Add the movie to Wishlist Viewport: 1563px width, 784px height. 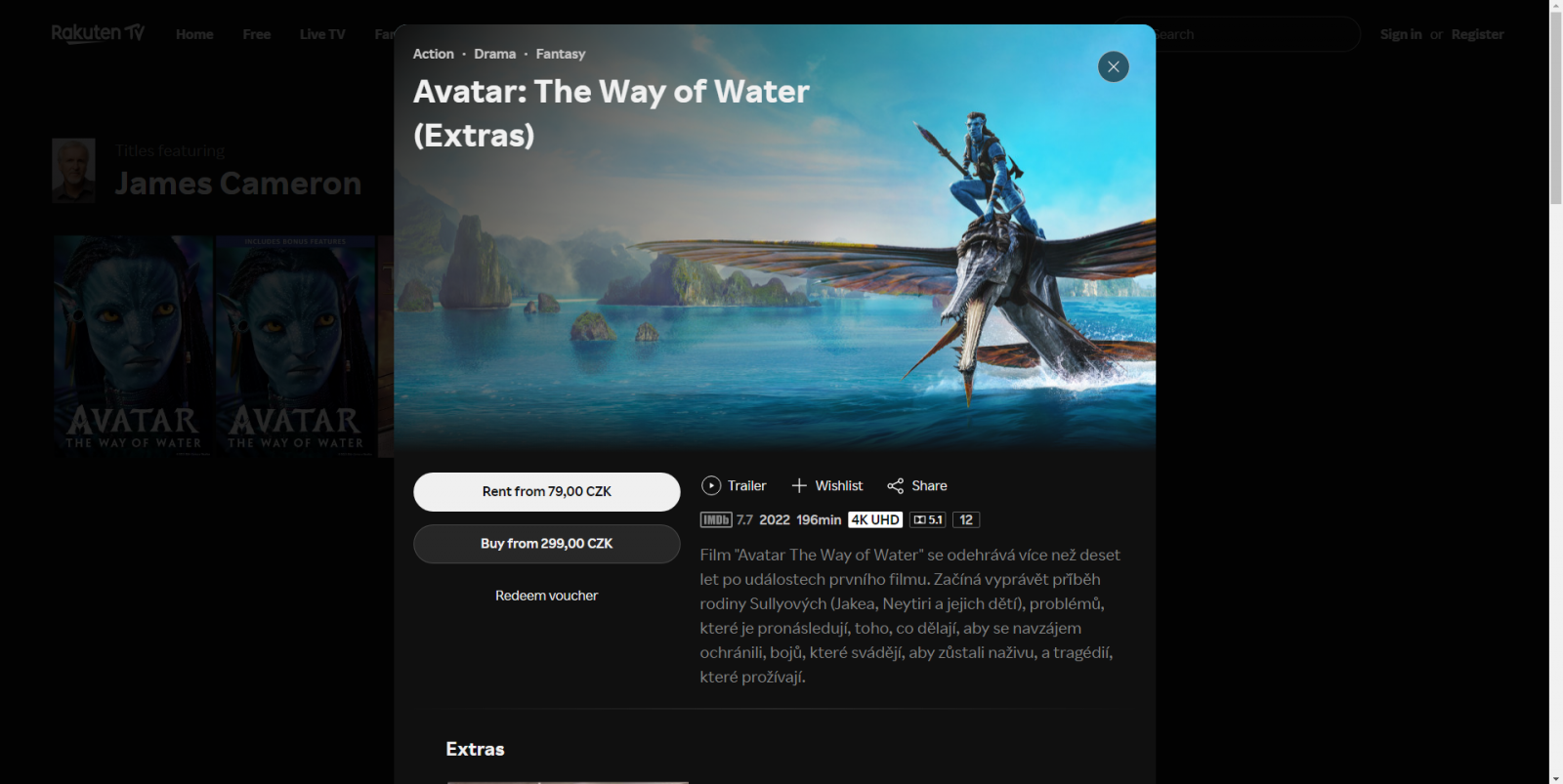pos(826,485)
